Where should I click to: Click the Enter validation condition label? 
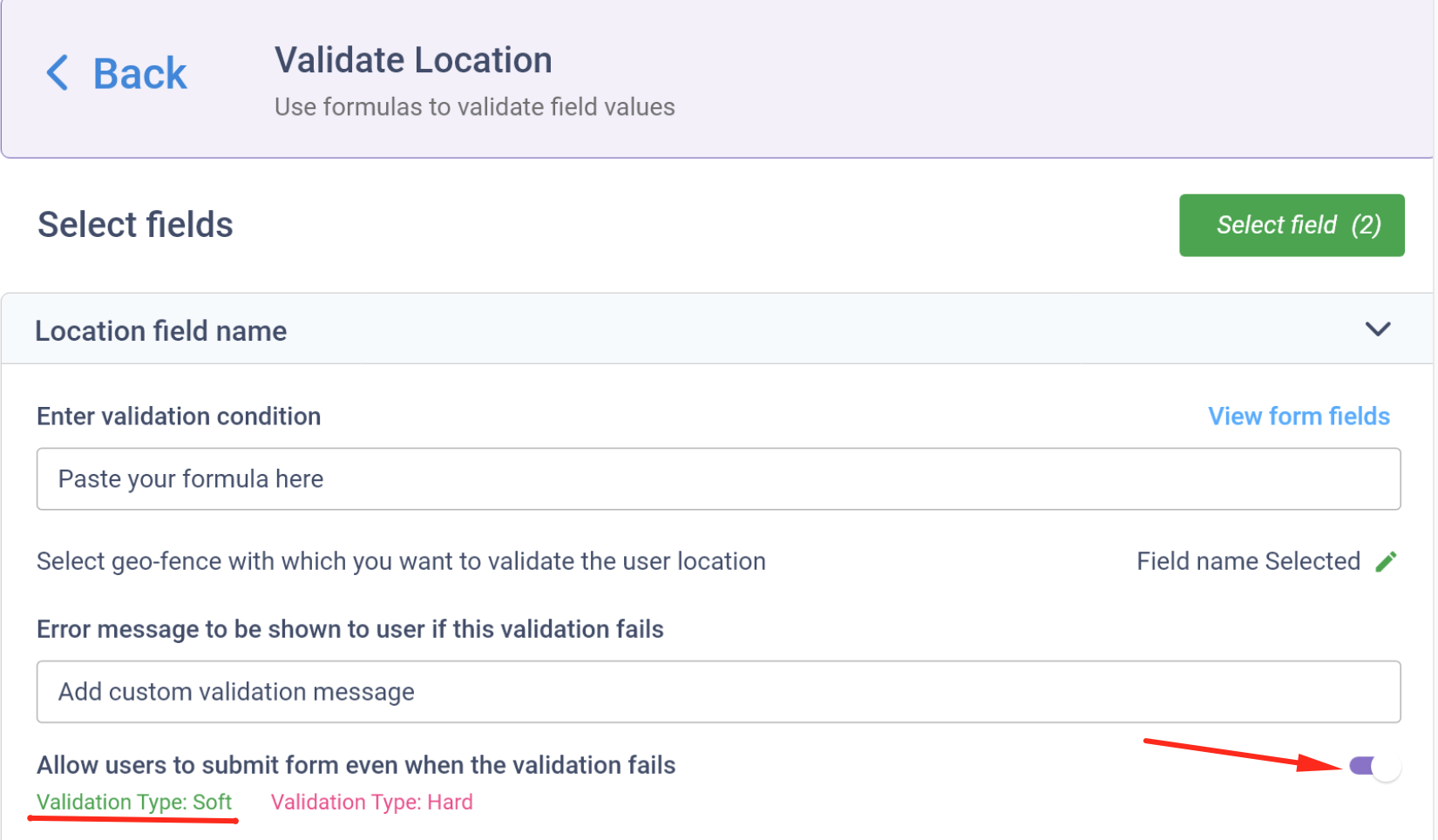point(179,417)
